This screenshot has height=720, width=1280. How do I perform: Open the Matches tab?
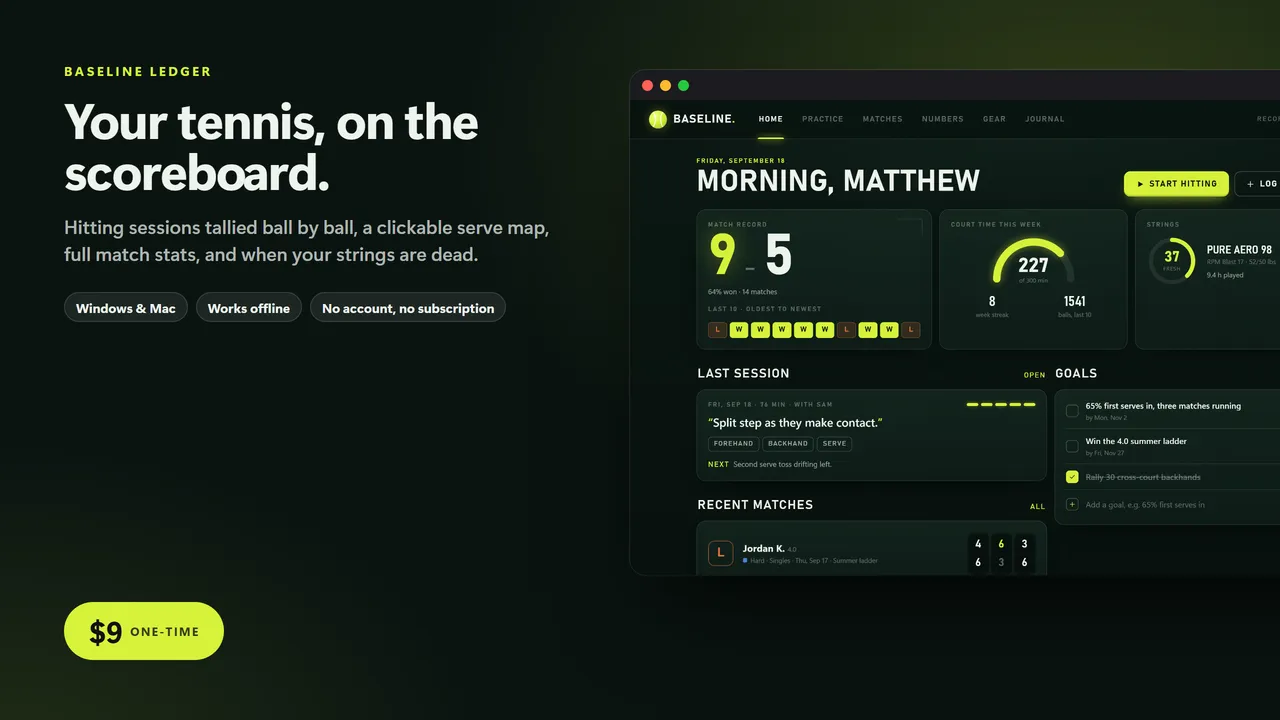(x=882, y=119)
